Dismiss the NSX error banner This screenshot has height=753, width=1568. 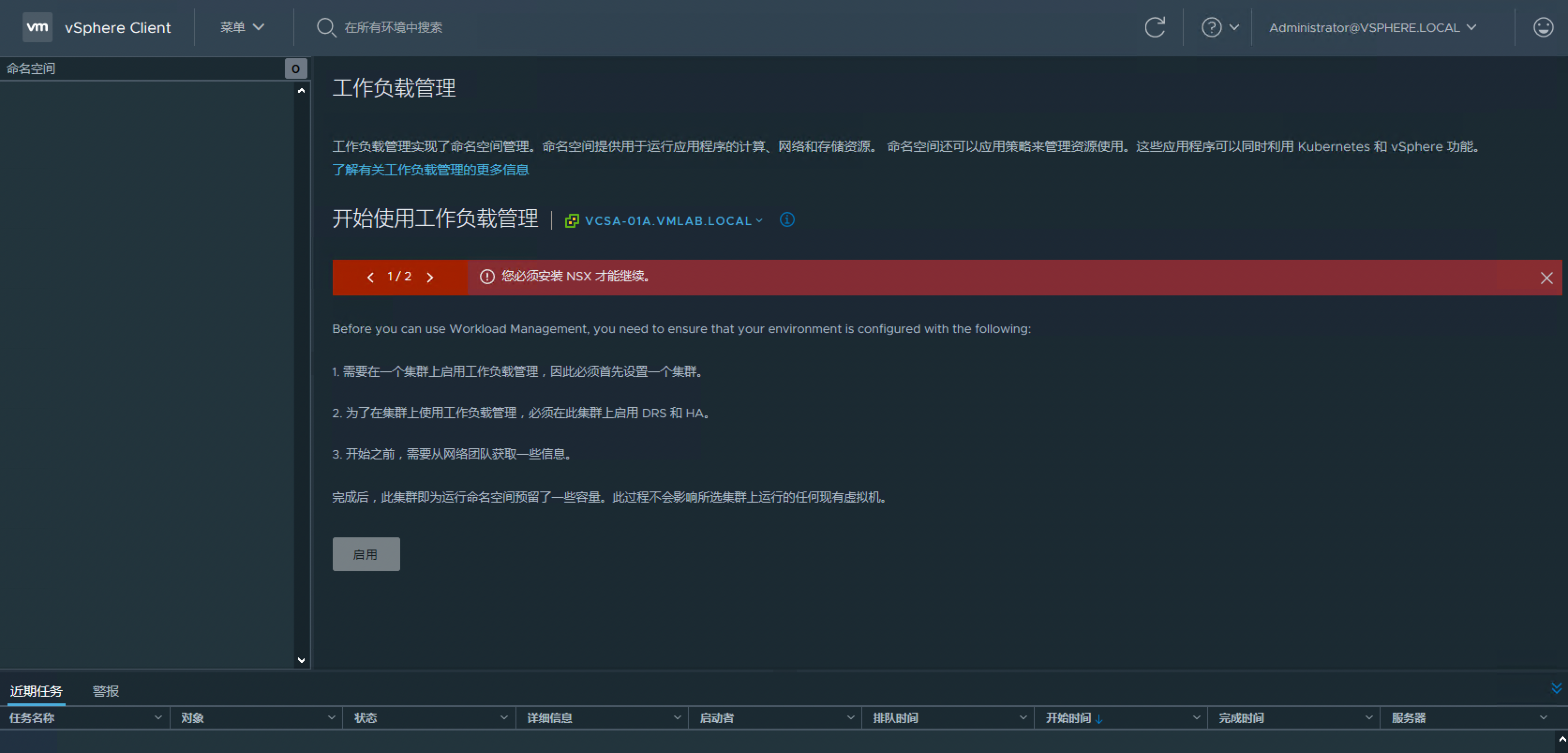click(x=1546, y=278)
